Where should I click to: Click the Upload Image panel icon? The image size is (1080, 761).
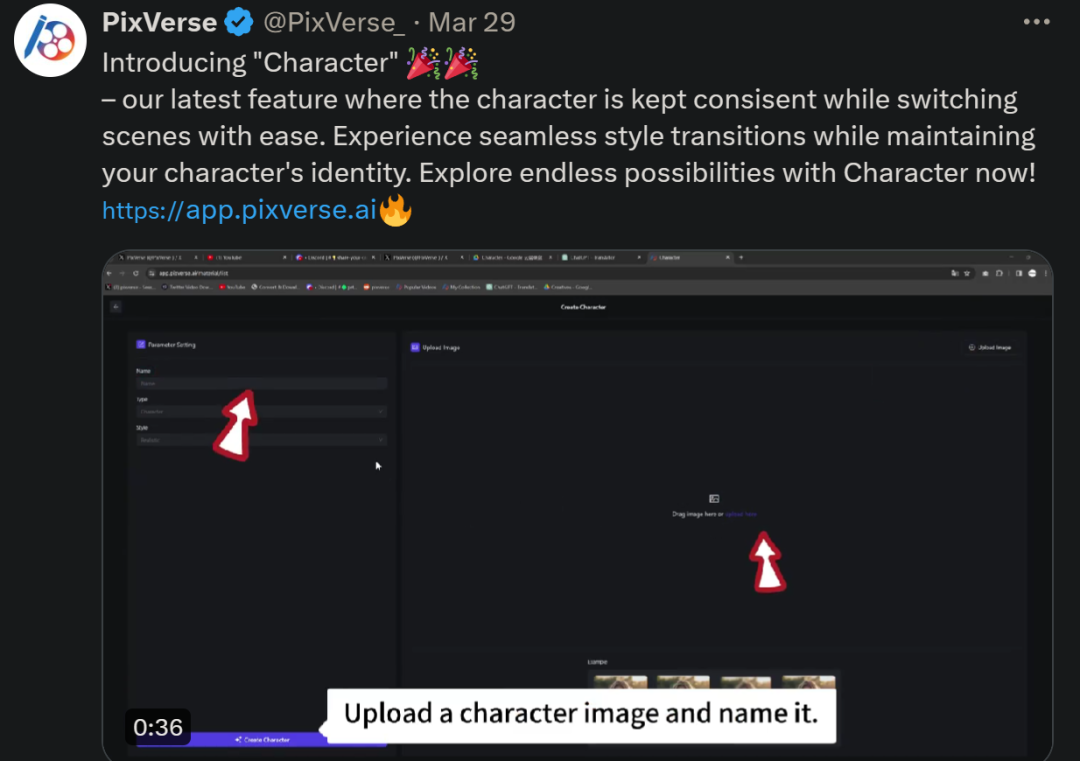coord(414,347)
